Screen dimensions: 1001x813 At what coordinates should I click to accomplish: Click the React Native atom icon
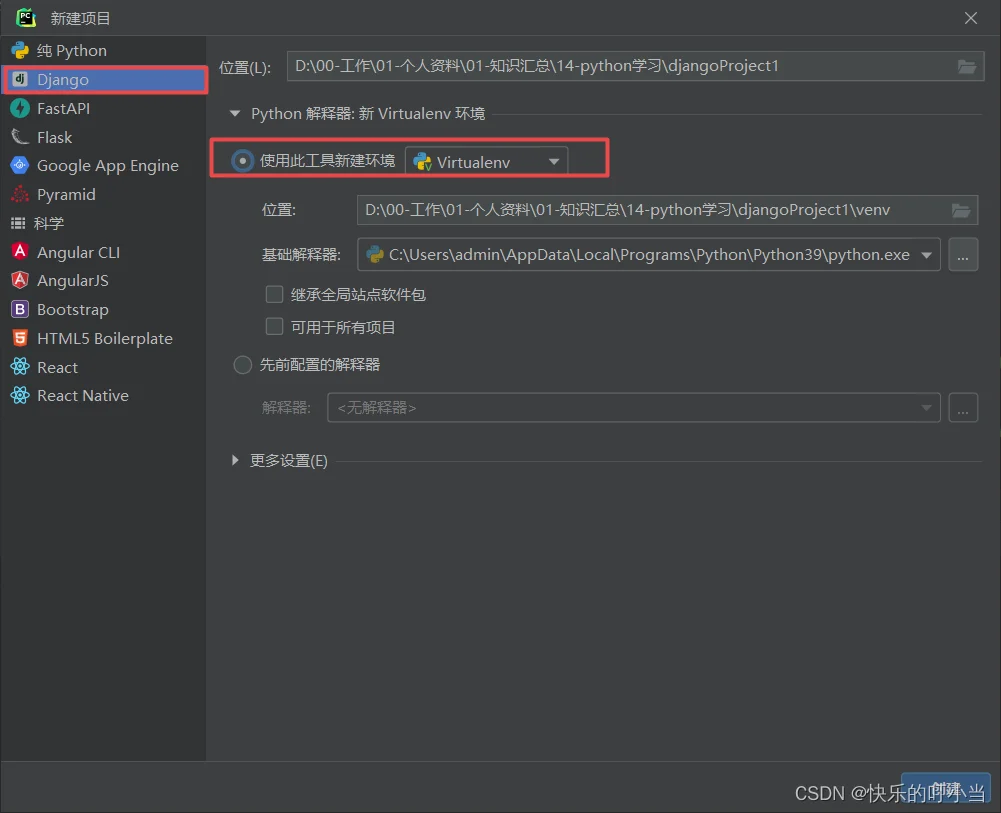point(20,395)
